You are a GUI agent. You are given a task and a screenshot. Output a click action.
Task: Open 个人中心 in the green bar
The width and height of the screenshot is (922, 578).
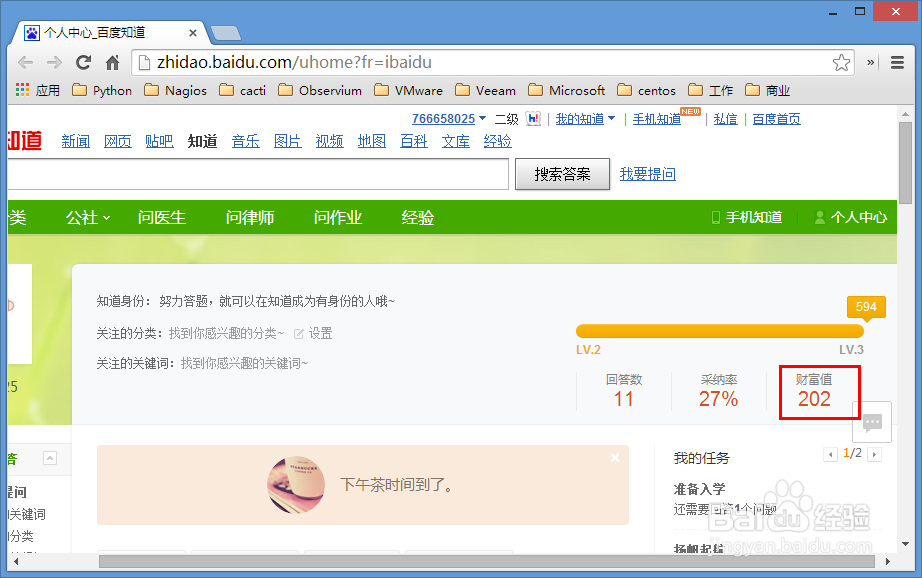point(851,218)
